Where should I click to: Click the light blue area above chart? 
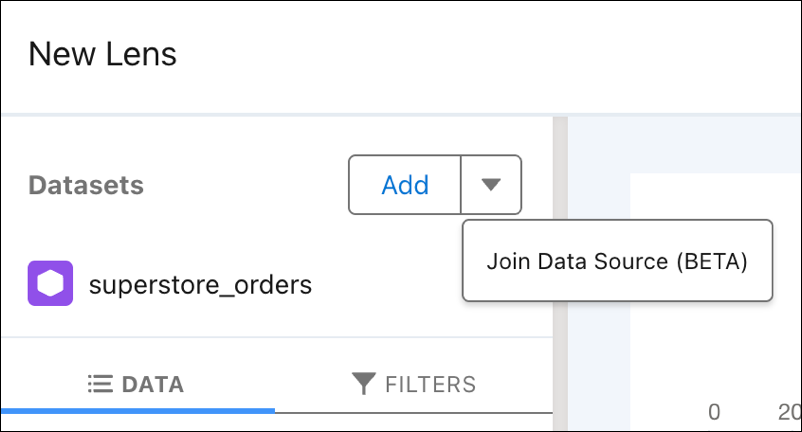click(x=684, y=145)
